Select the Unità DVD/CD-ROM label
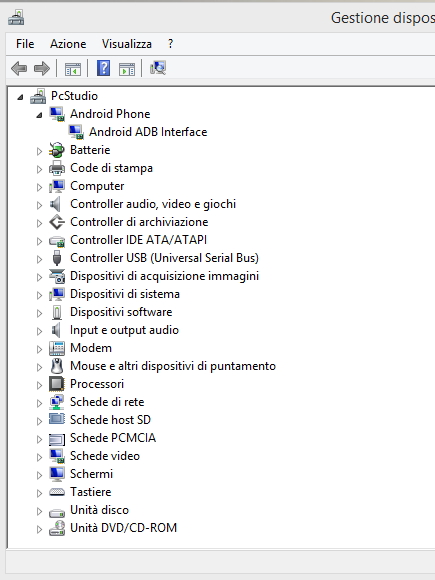 pos(124,528)
